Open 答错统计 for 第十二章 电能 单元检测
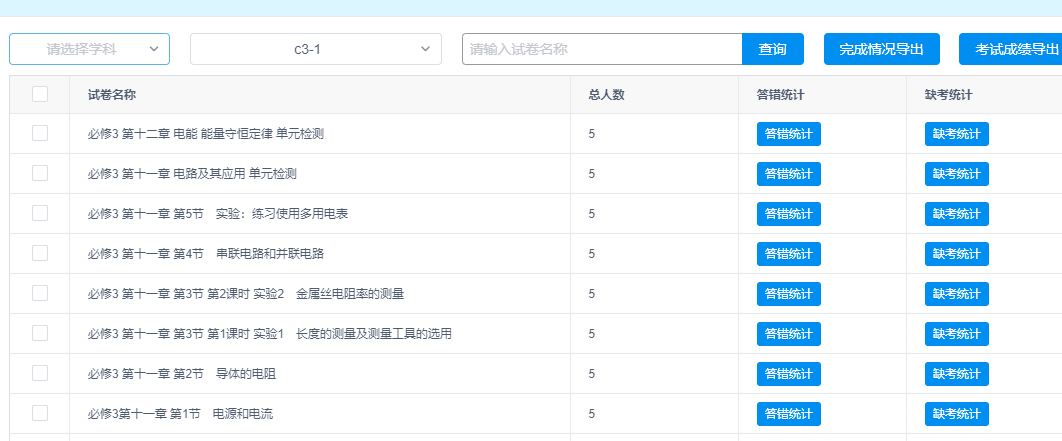This screenshot has width=1062, height=441. pos(788,134)
